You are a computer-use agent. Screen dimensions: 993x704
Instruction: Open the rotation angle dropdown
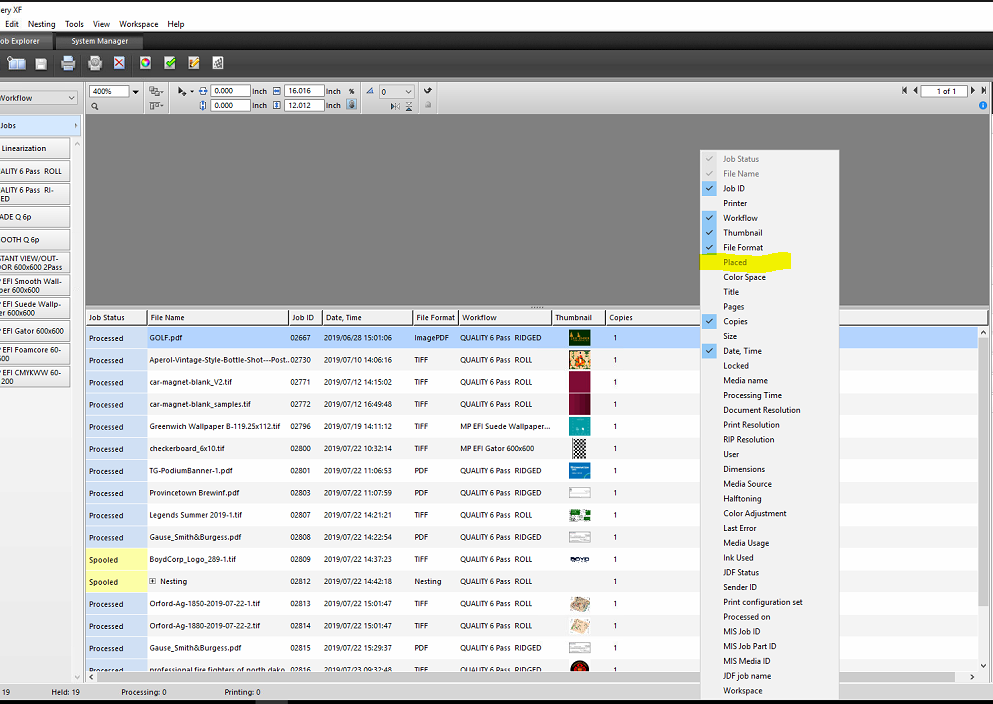tap(409, 92)
